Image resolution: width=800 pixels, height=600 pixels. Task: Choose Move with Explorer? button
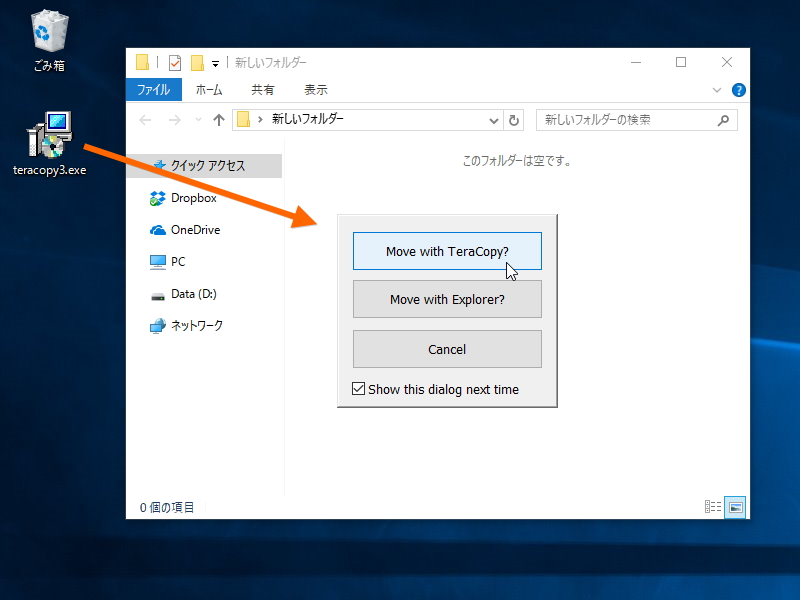point(447,299)
